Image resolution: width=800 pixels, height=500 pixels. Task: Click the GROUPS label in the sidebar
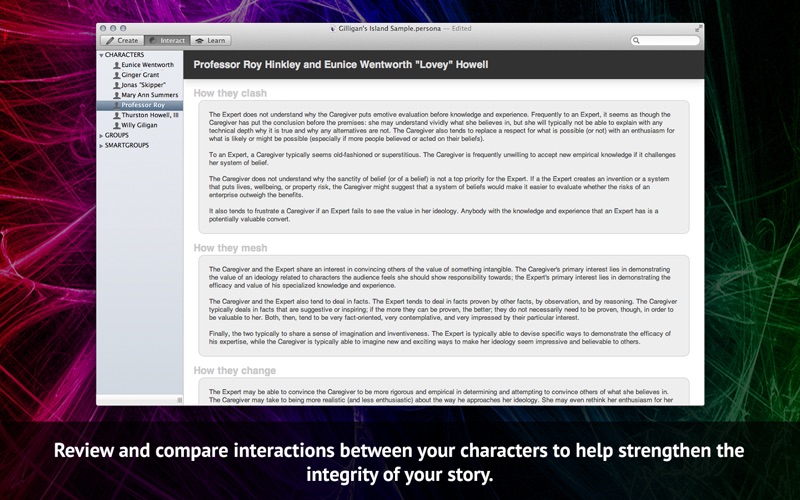117,135
